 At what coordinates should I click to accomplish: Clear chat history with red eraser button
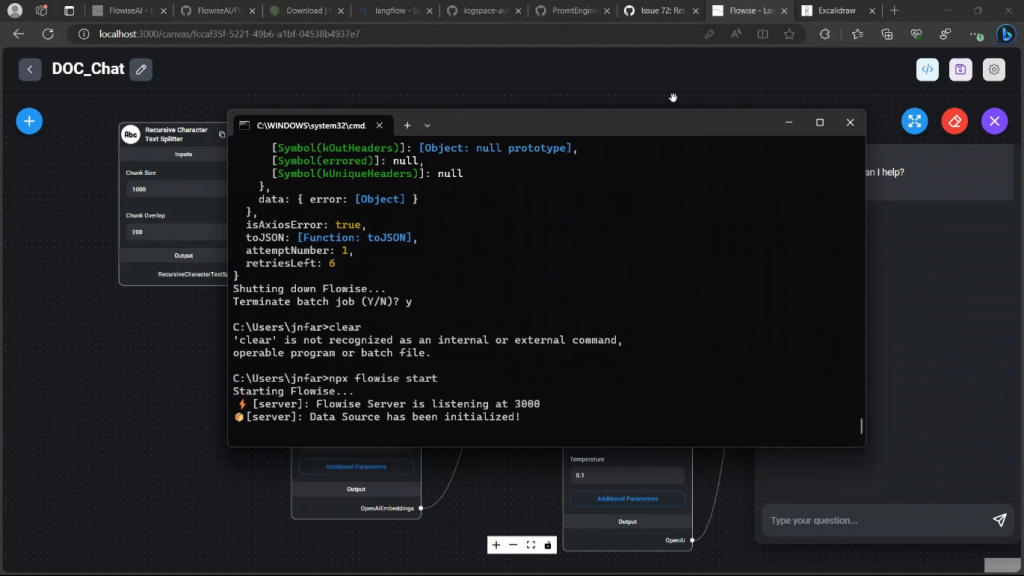click(954, 121)
